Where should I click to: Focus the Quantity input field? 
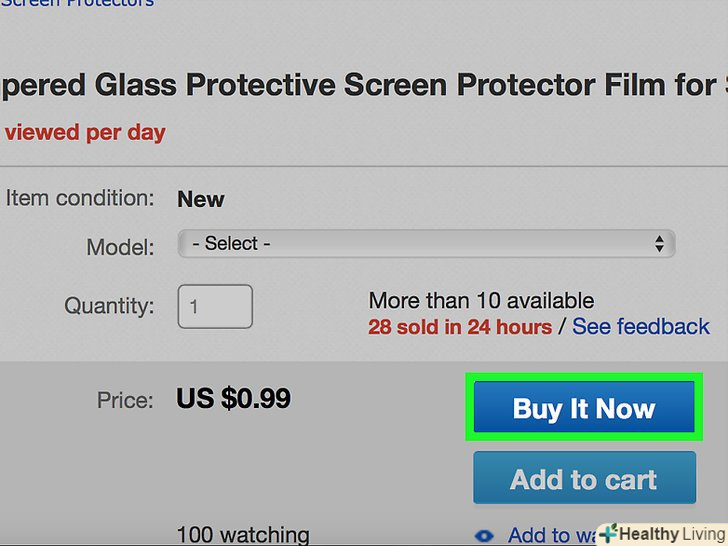click(215, 306)
